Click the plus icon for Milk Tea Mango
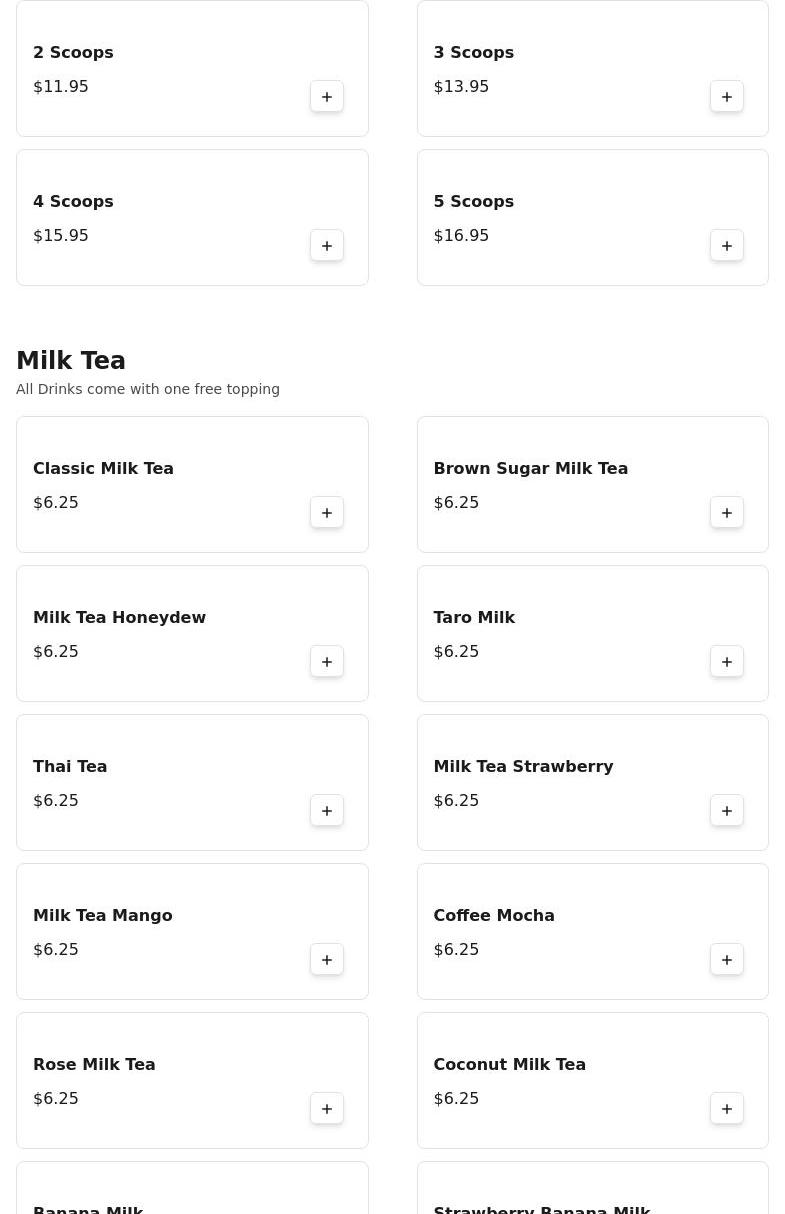The height and width of the screenshot is (1214, 785). [x=327, y=960]
